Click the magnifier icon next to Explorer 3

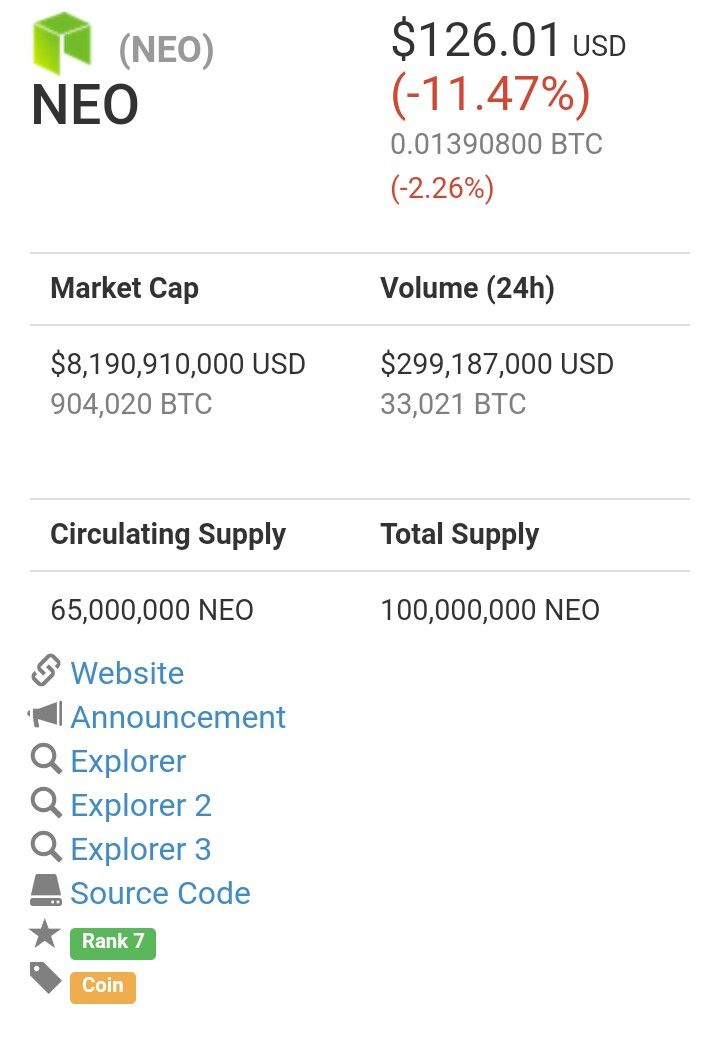pyautogui.click(x=46, y=847)
